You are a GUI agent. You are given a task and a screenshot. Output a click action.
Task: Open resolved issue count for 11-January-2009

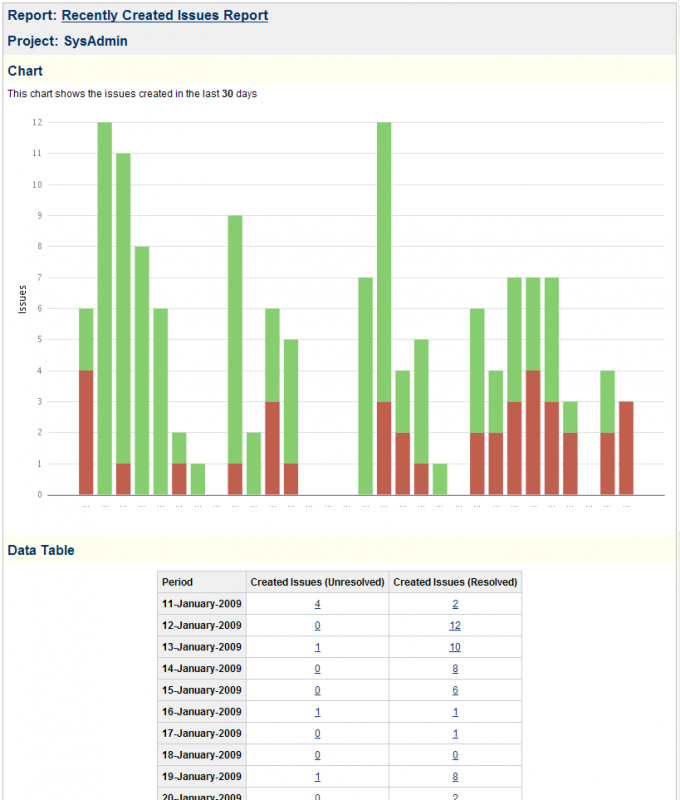coord(455,604)
